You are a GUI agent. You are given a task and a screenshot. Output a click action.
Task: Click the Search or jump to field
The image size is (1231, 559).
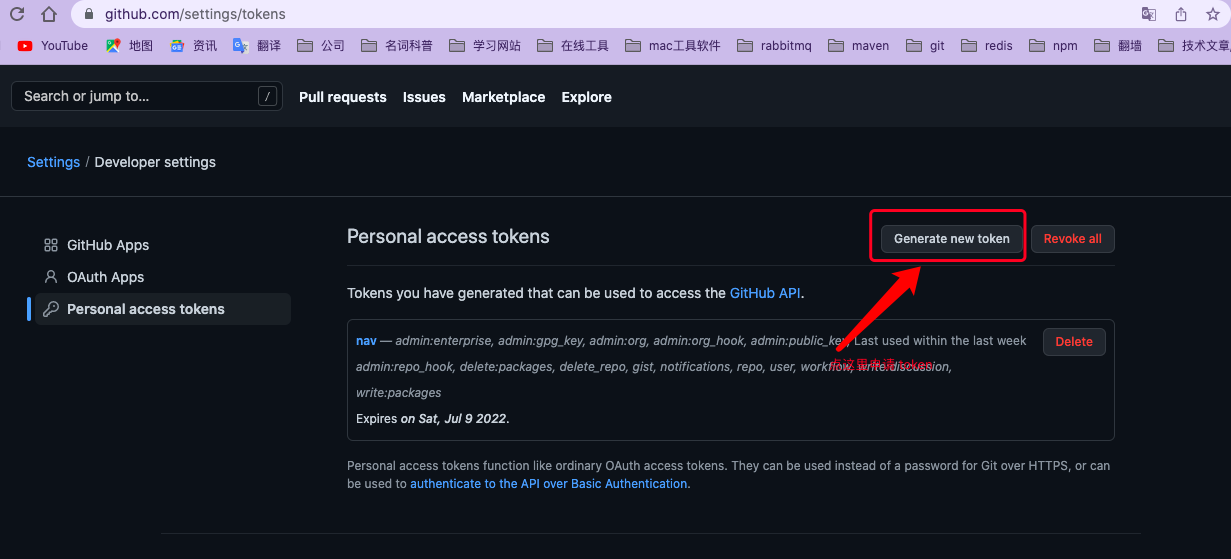point(147,96)
